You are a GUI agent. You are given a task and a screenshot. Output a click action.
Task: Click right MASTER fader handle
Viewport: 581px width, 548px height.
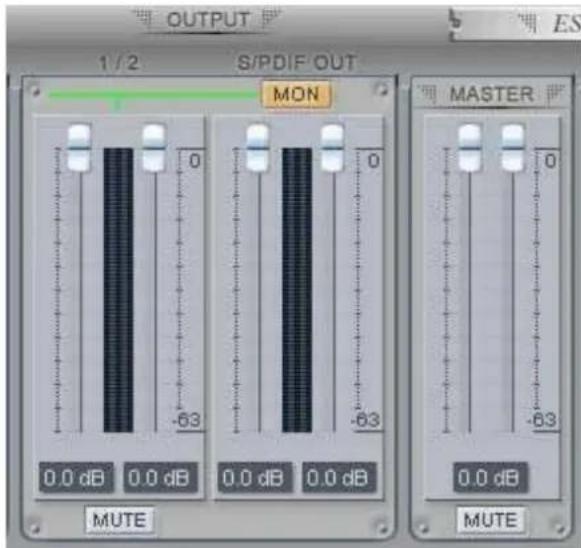tap(512, 148)
